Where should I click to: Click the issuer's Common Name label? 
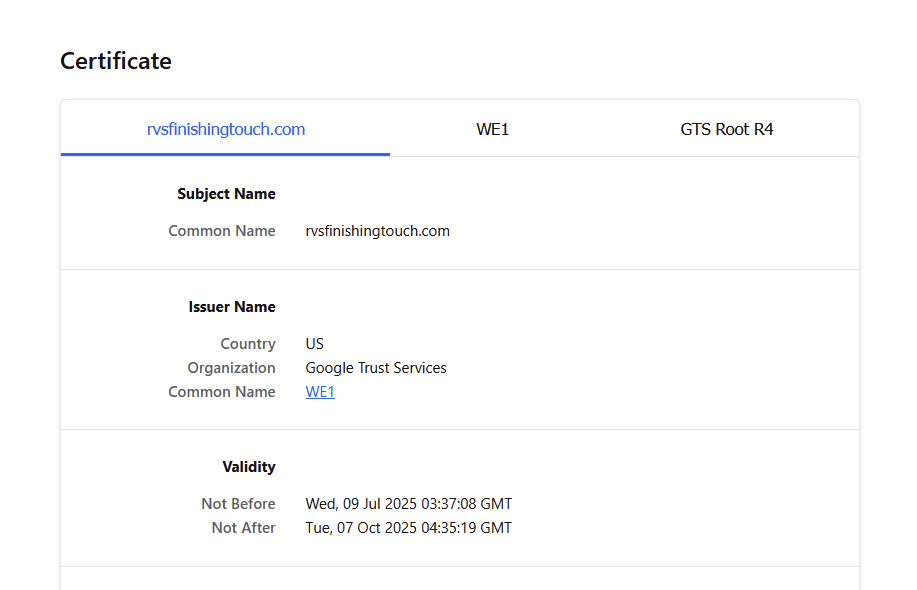click(222, 392)
